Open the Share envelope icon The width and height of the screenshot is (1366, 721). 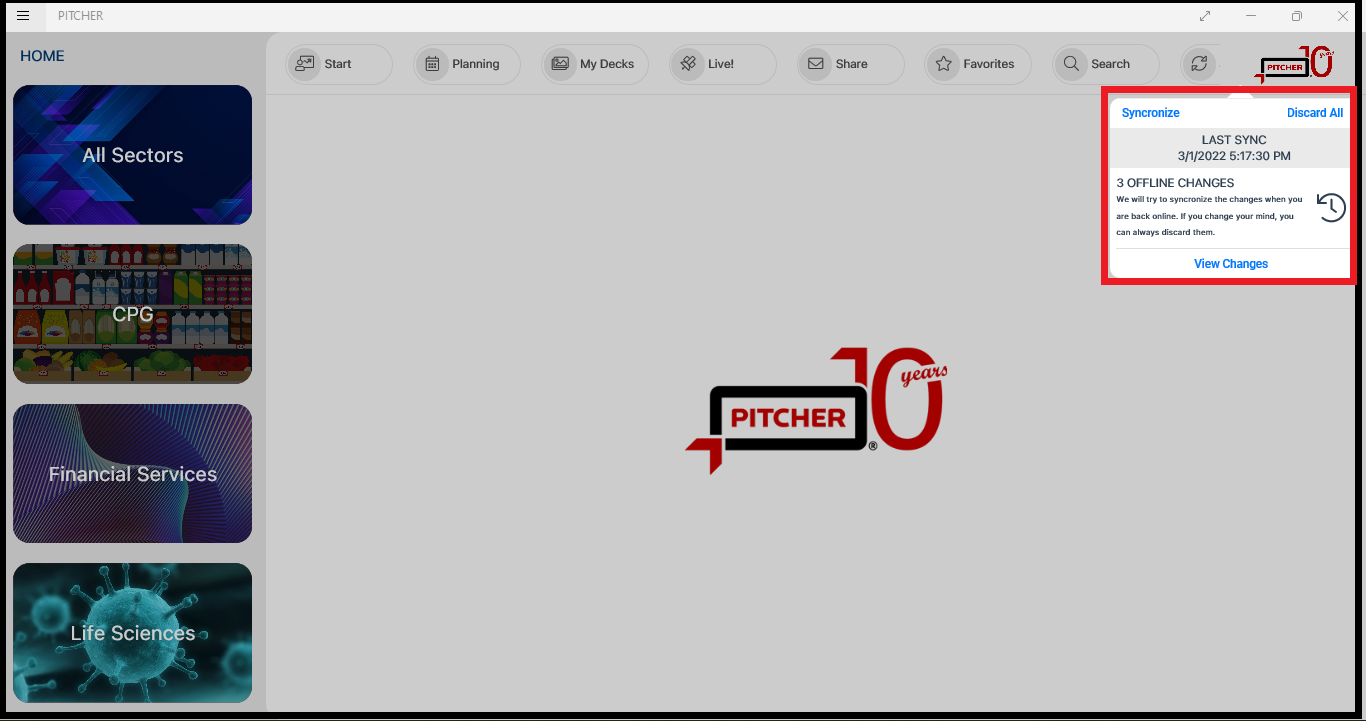(815, 63)
